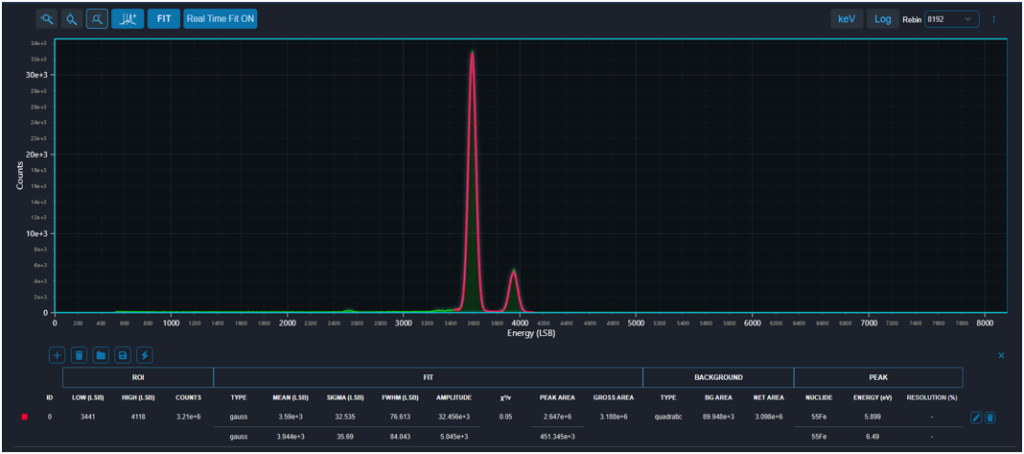Save ROIs with floppy disk icon

point(123,355)
